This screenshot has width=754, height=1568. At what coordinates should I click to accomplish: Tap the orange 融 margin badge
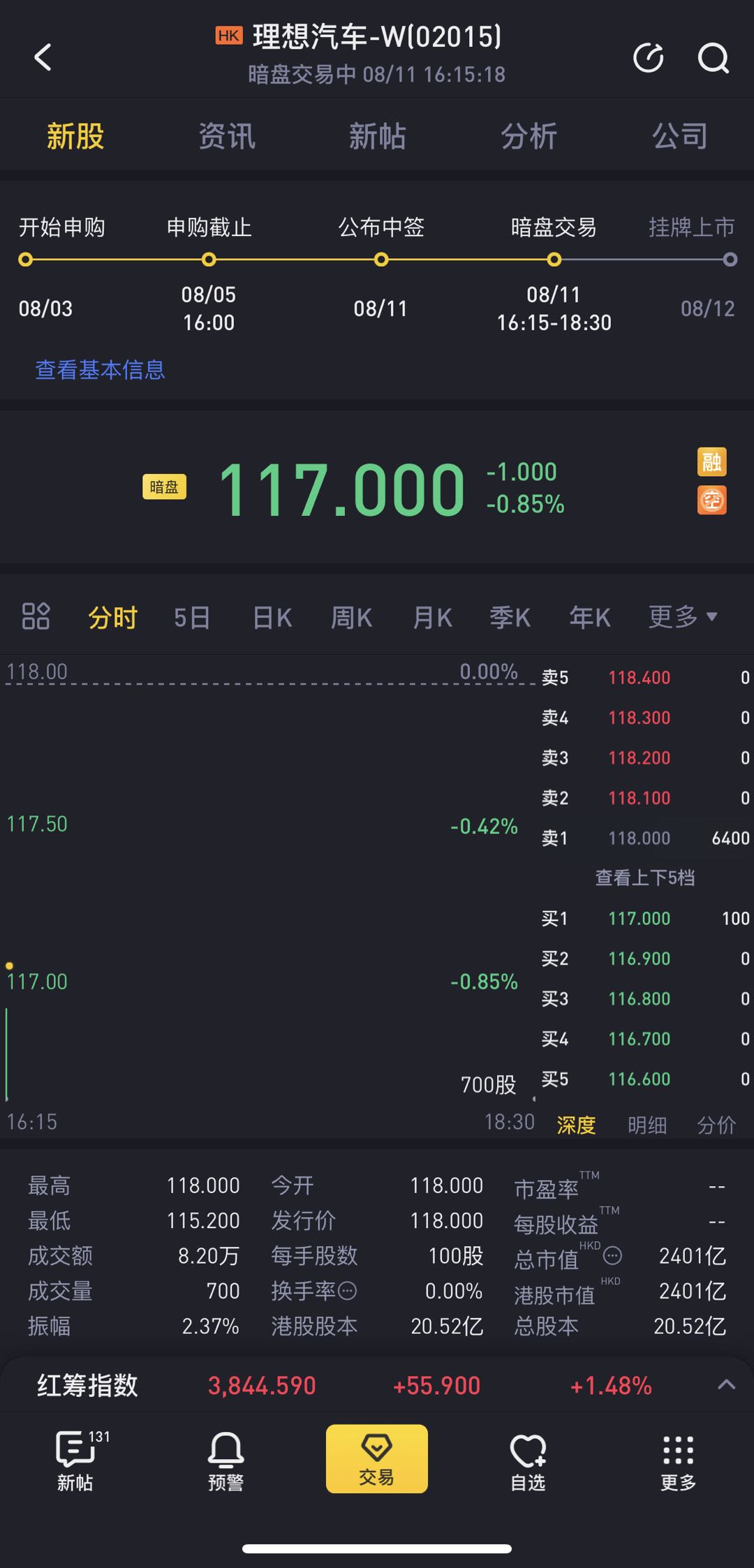(711, 461)
